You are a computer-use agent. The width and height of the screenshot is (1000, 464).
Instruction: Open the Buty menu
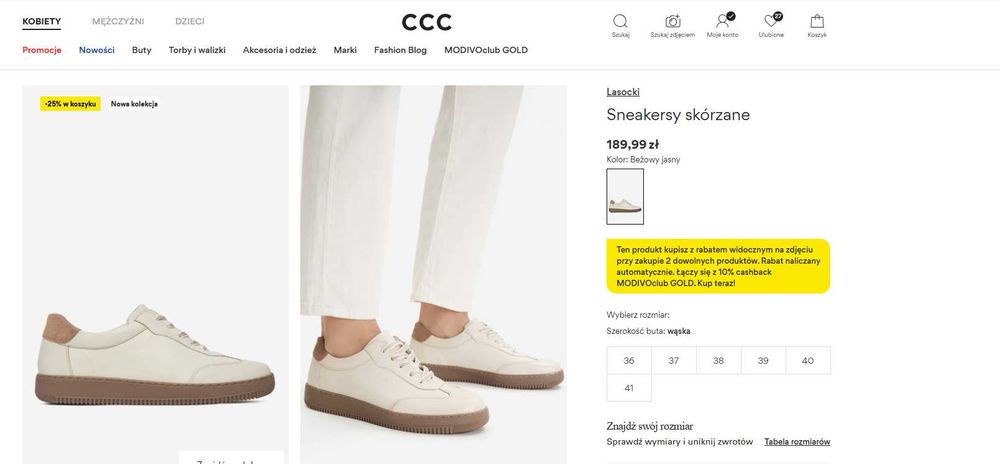[142, 50]
